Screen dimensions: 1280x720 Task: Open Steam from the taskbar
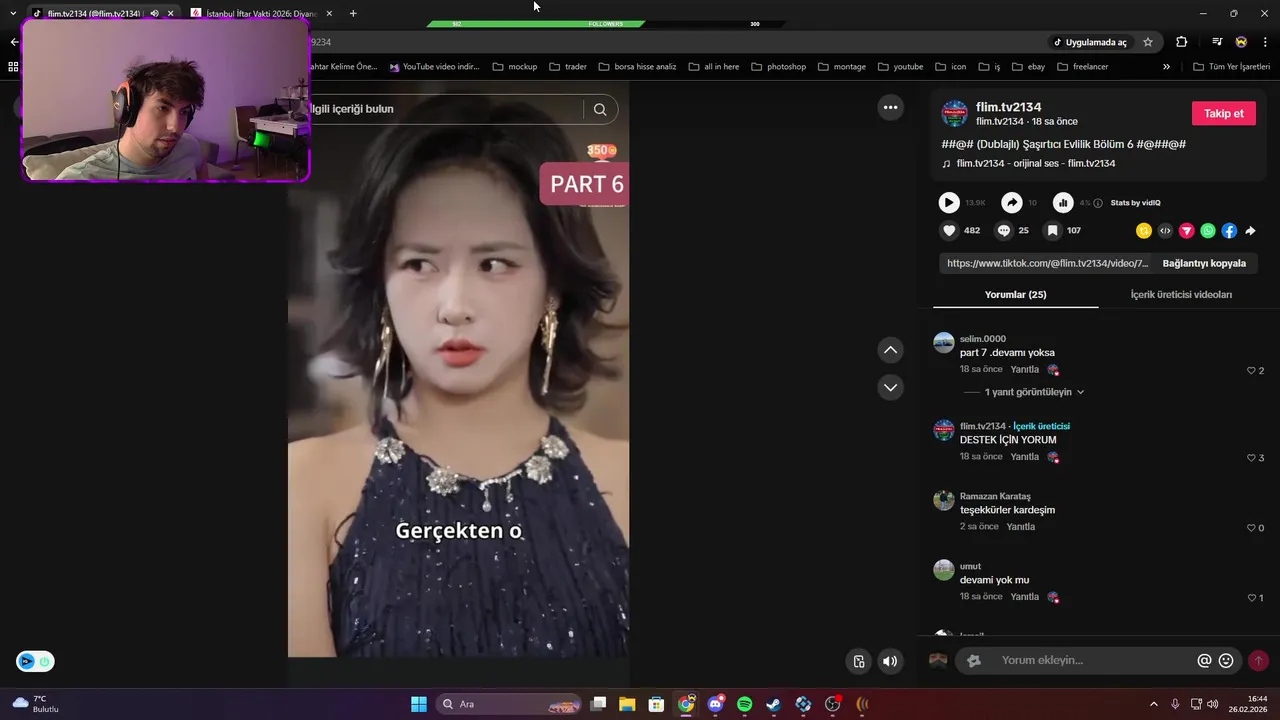pos(773,704)
